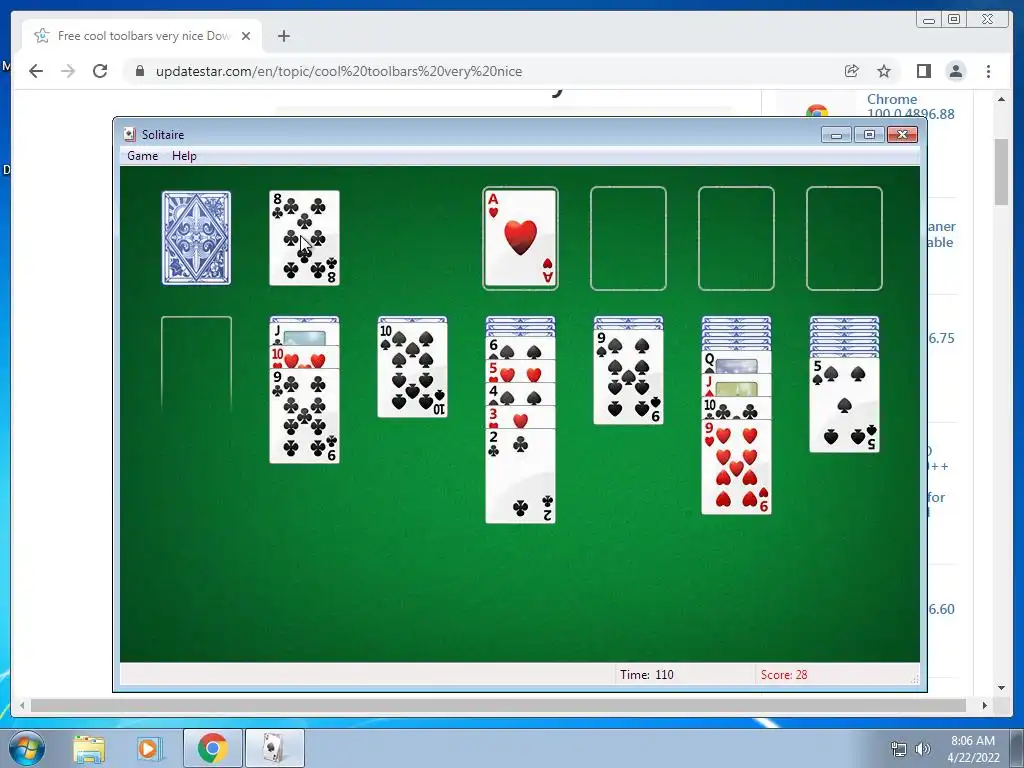The height and width of the screenshot is (768, 1024).
Task: Click the page's vertical scrollbar thumb
Action: click(x=1001, y=172)
